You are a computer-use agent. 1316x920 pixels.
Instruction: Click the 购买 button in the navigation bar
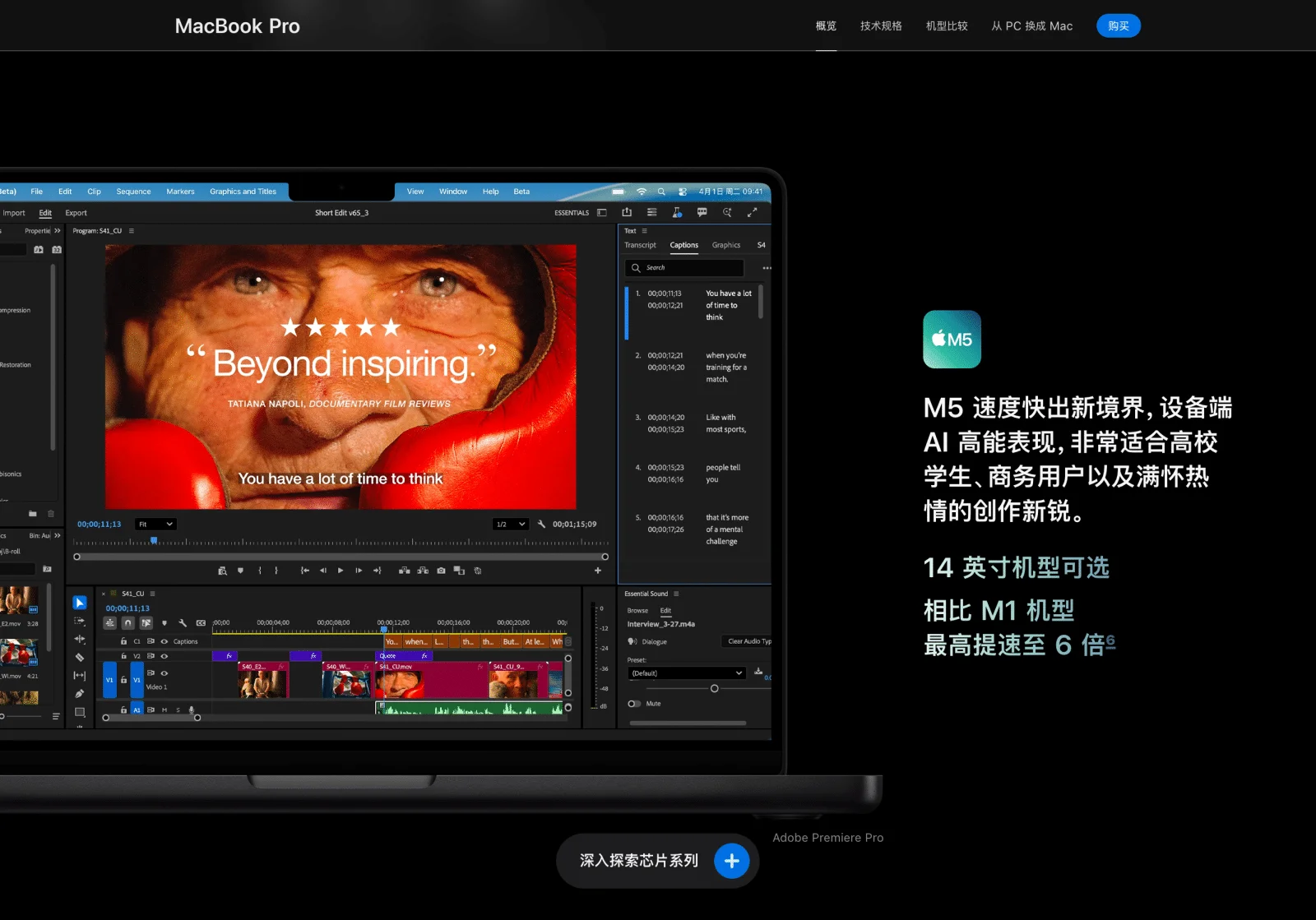pyautogui.click(x=1119, y=25)
